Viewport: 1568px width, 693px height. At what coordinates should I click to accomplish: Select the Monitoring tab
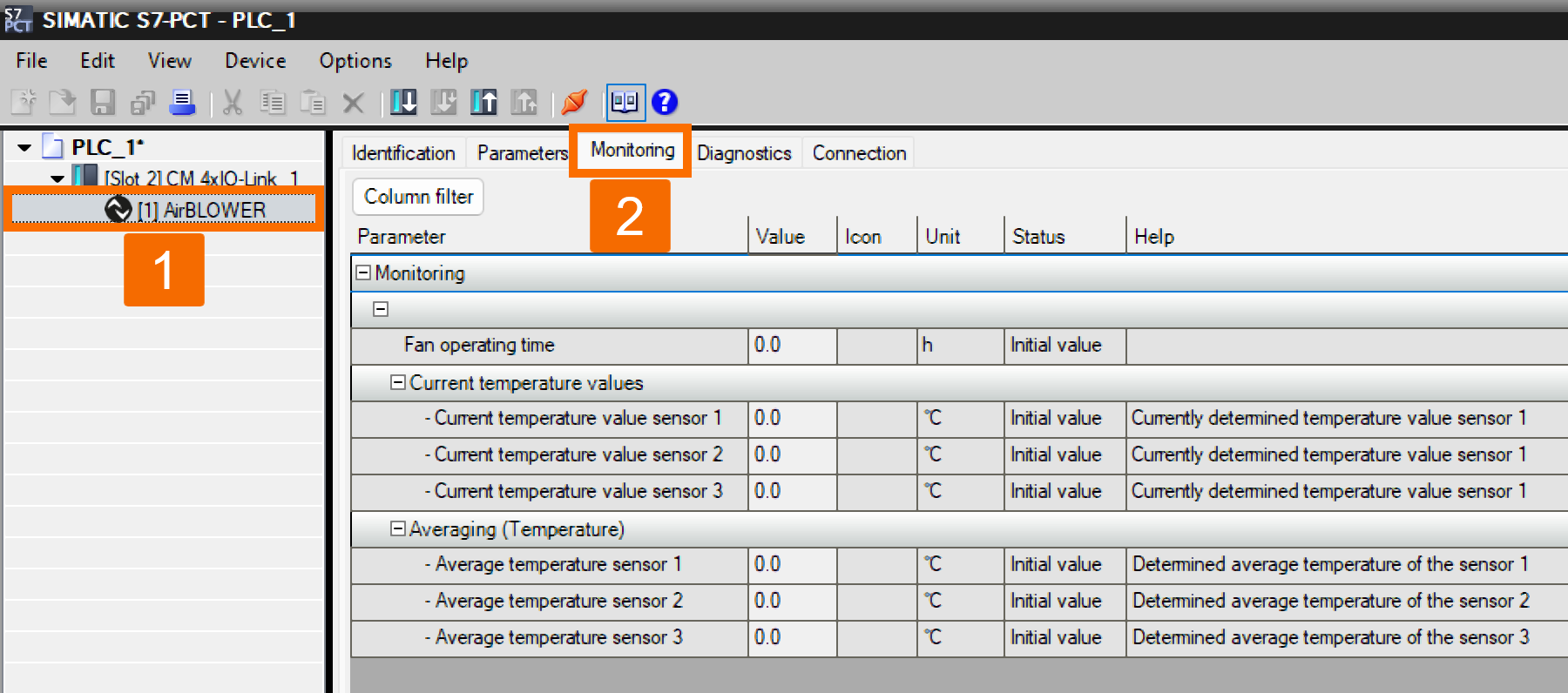click(x=632, y=150)
